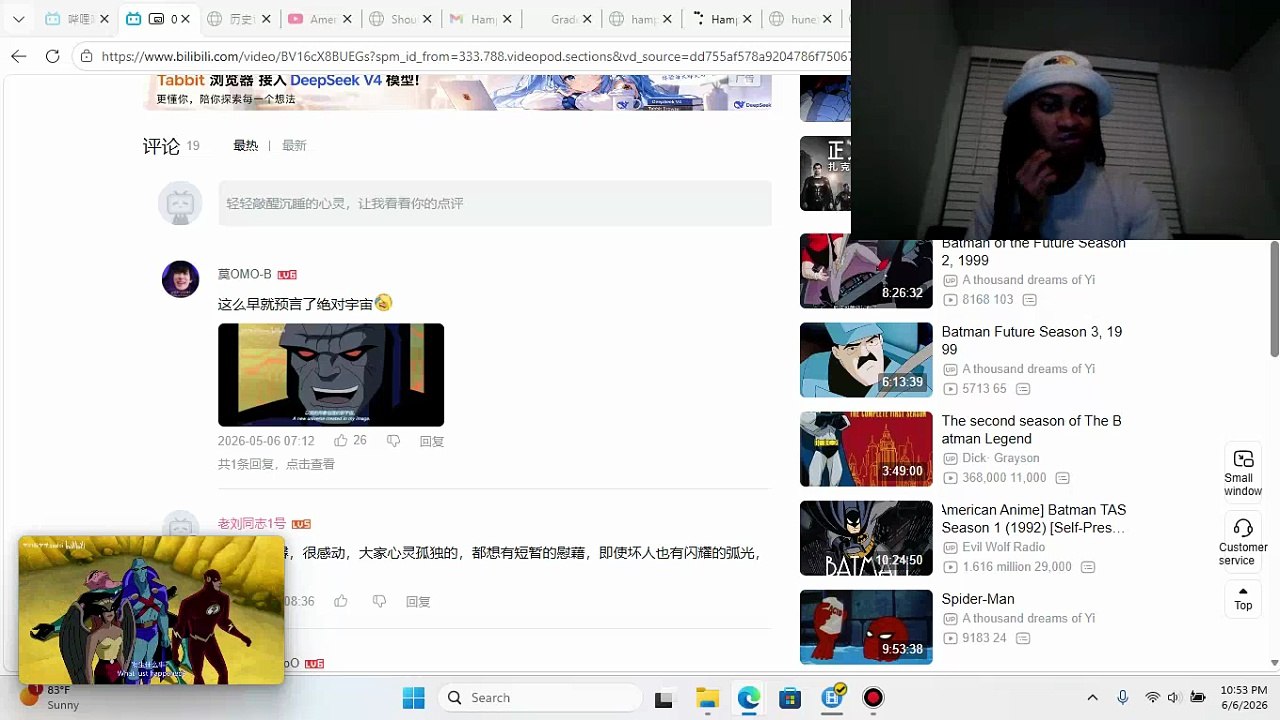Open the network and volume quick settings

point(1174,698)
